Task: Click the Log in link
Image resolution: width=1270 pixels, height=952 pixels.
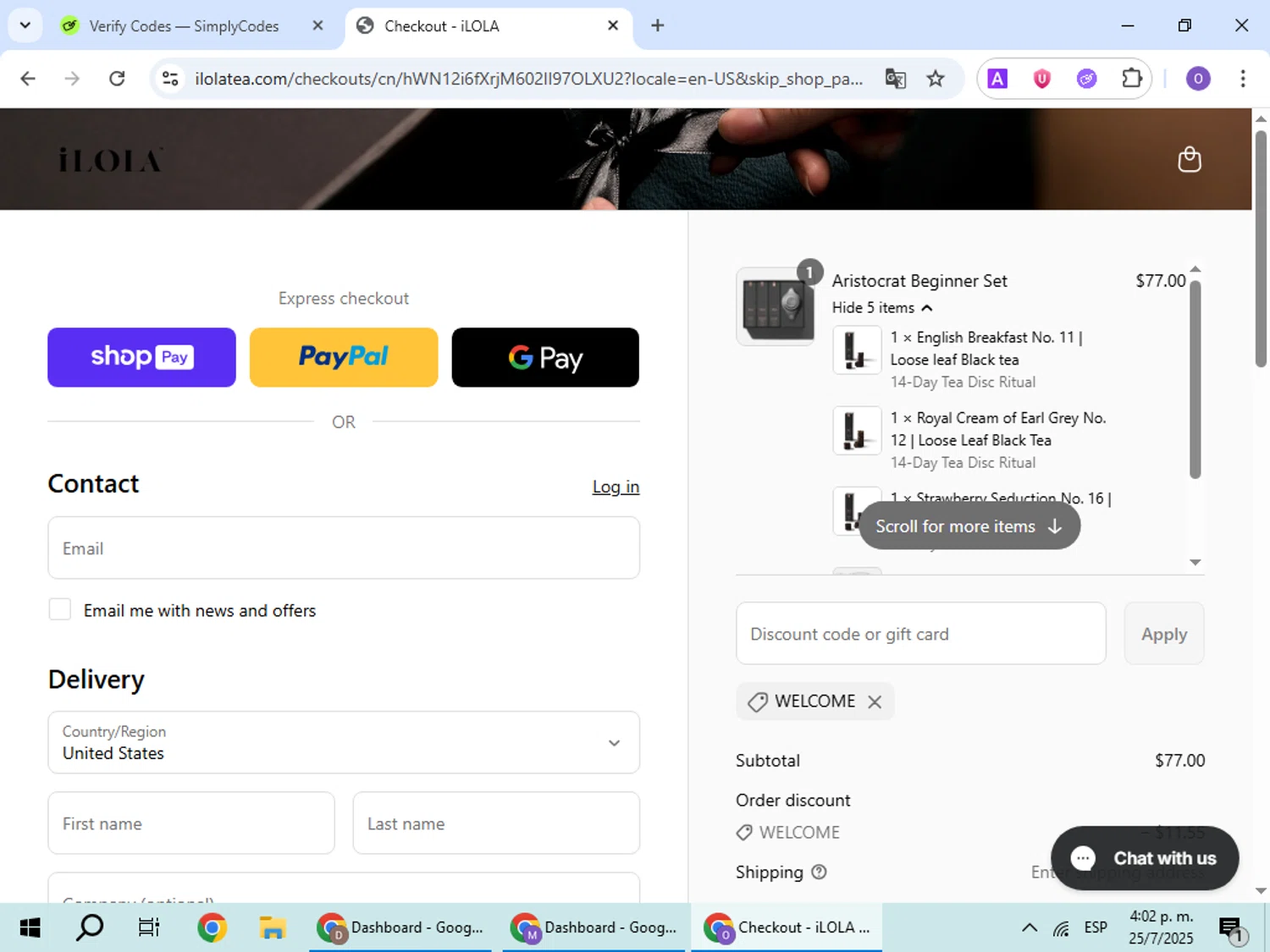Action: click(616, 487)
